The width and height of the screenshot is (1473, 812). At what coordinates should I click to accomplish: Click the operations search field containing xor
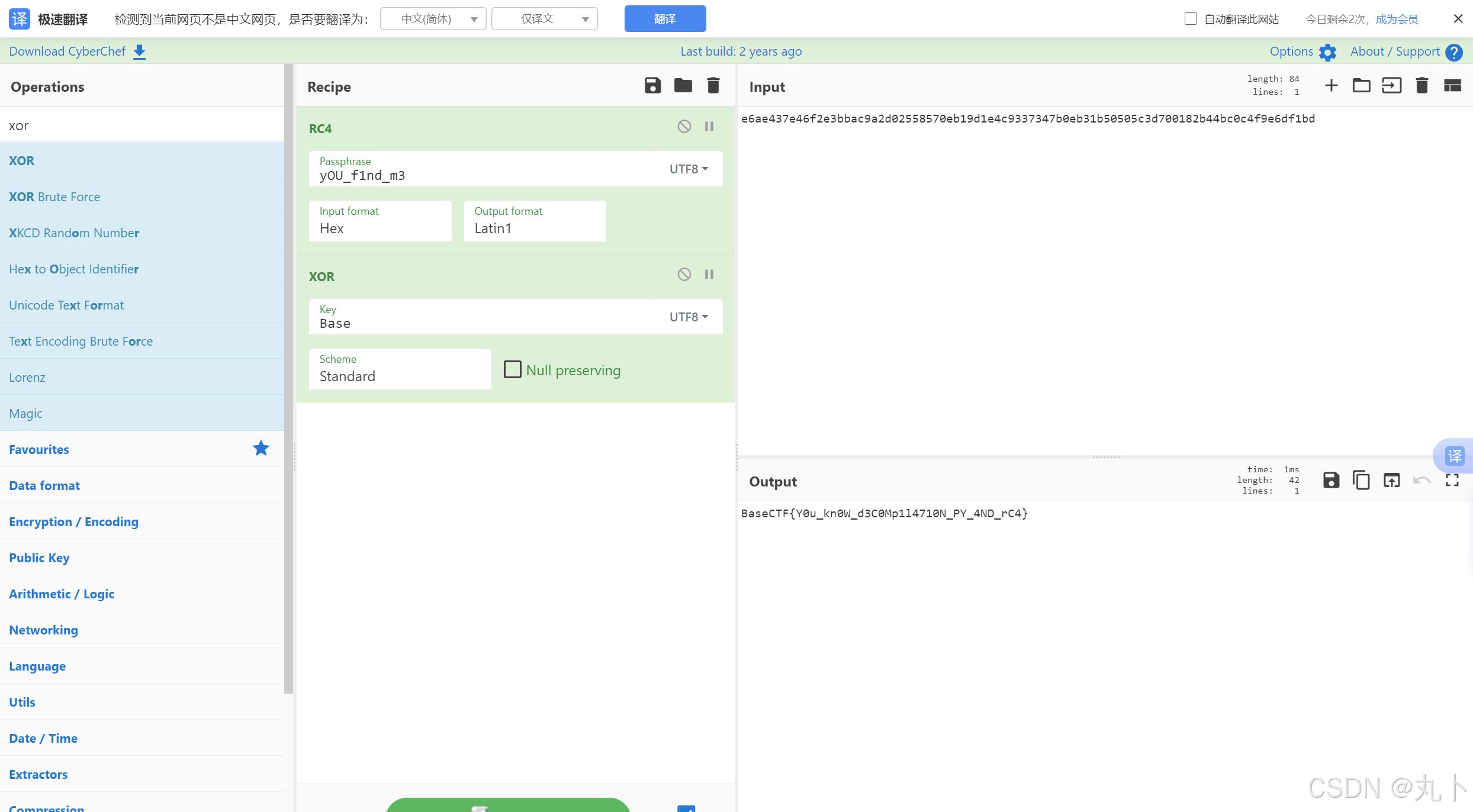[x=142, y=125]
